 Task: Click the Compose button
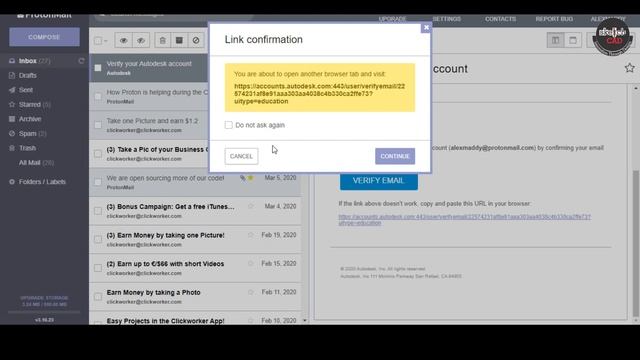[x=44, y=37]
